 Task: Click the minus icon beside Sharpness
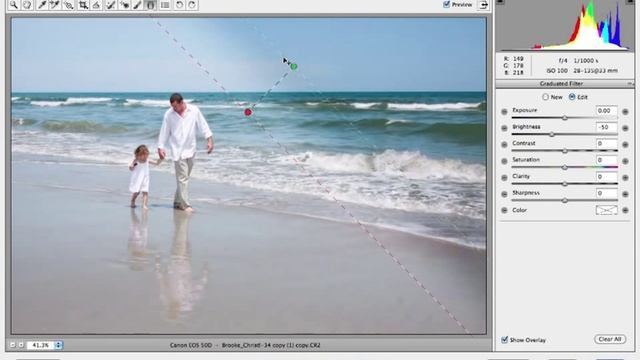[504, 194]
